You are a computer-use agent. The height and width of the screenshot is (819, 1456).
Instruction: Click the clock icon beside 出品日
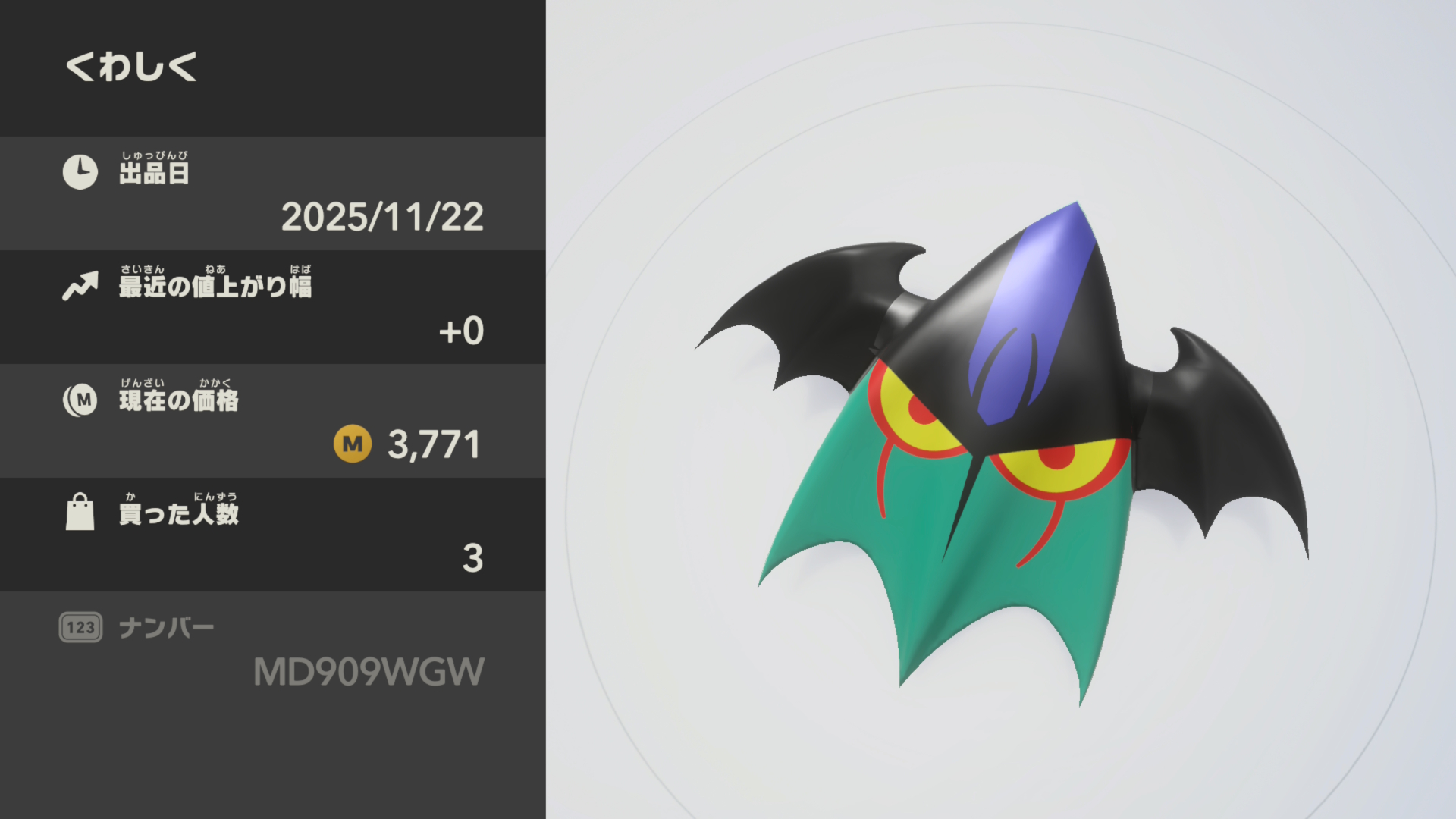(80, 172)
